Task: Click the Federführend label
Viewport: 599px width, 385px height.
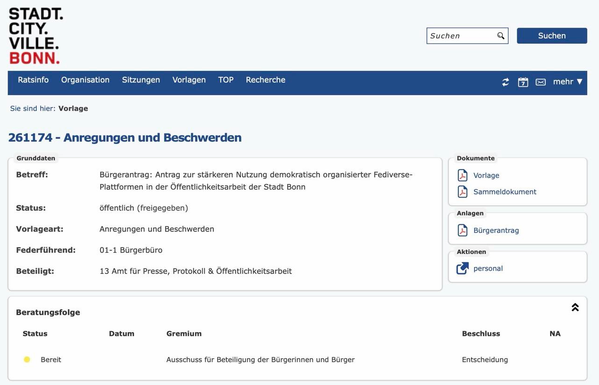Action: (x=46, y=250)
